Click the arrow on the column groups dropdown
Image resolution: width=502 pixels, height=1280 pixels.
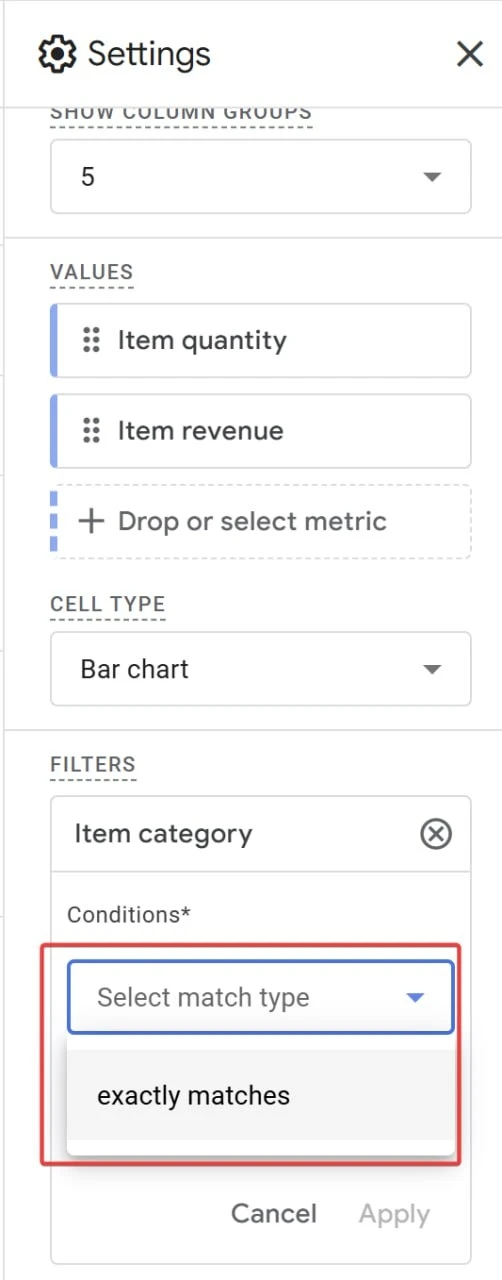(432, 177)
